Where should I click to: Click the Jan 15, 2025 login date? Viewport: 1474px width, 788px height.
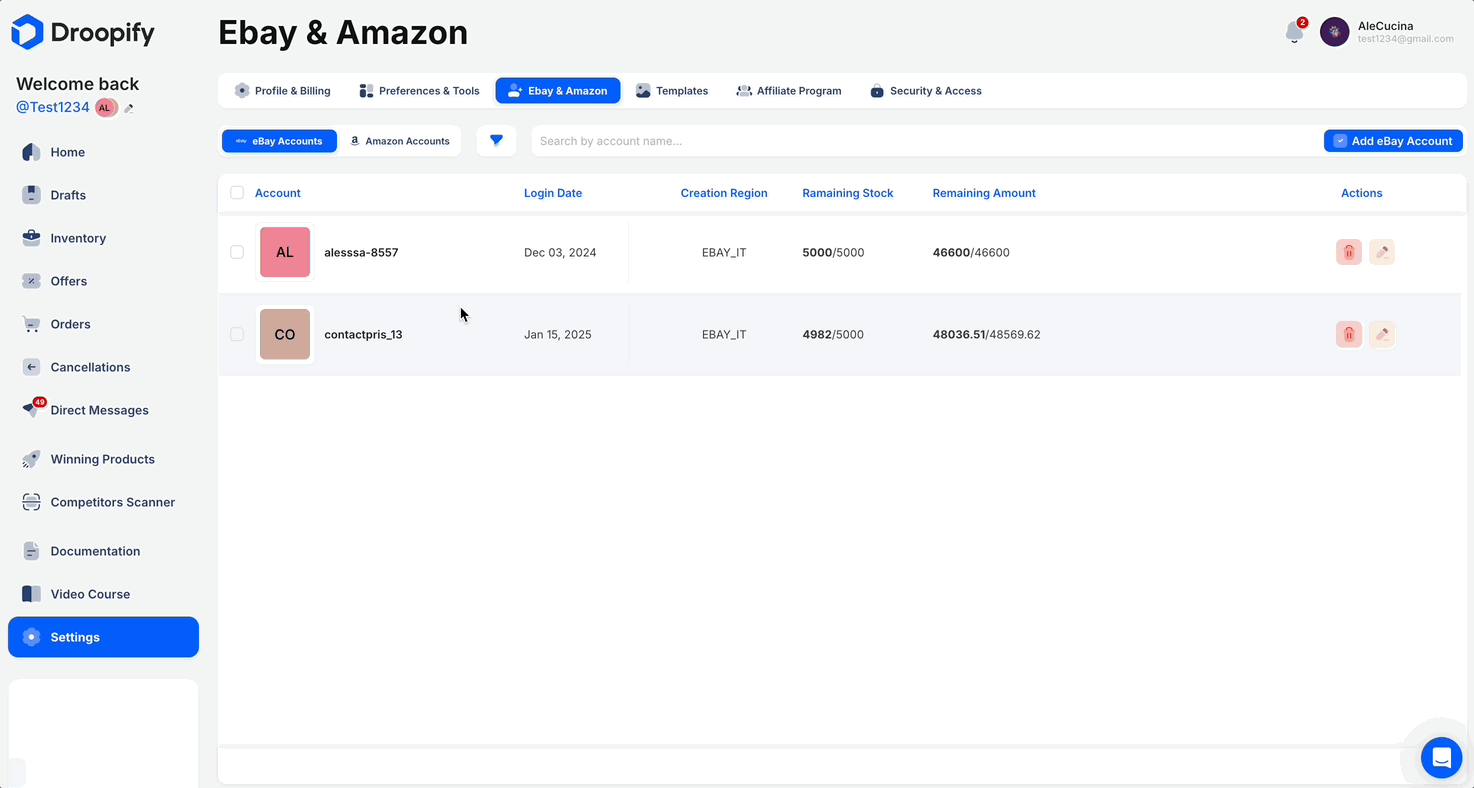pos(558,334)
